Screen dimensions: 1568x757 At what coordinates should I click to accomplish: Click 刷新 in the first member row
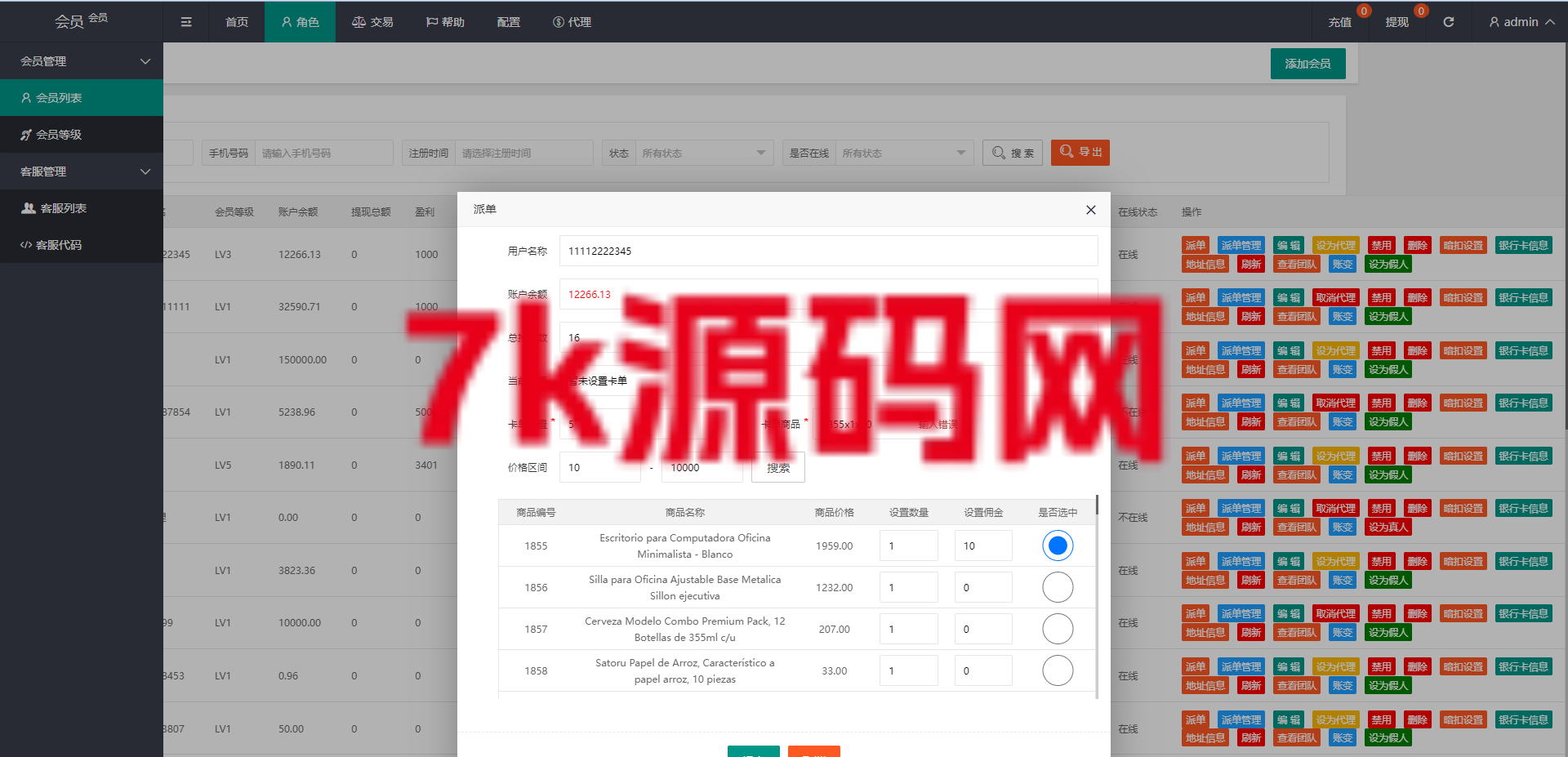tap(1250, 264)
